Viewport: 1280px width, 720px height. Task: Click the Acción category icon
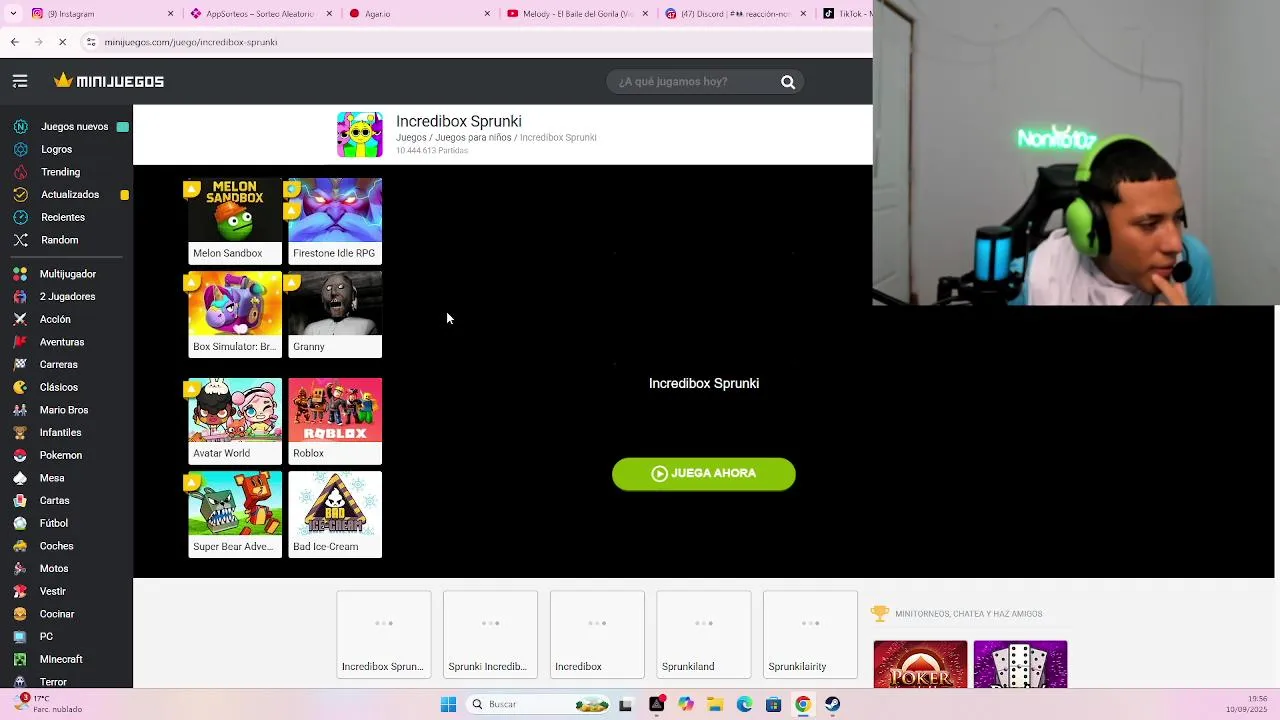point(20,319)
